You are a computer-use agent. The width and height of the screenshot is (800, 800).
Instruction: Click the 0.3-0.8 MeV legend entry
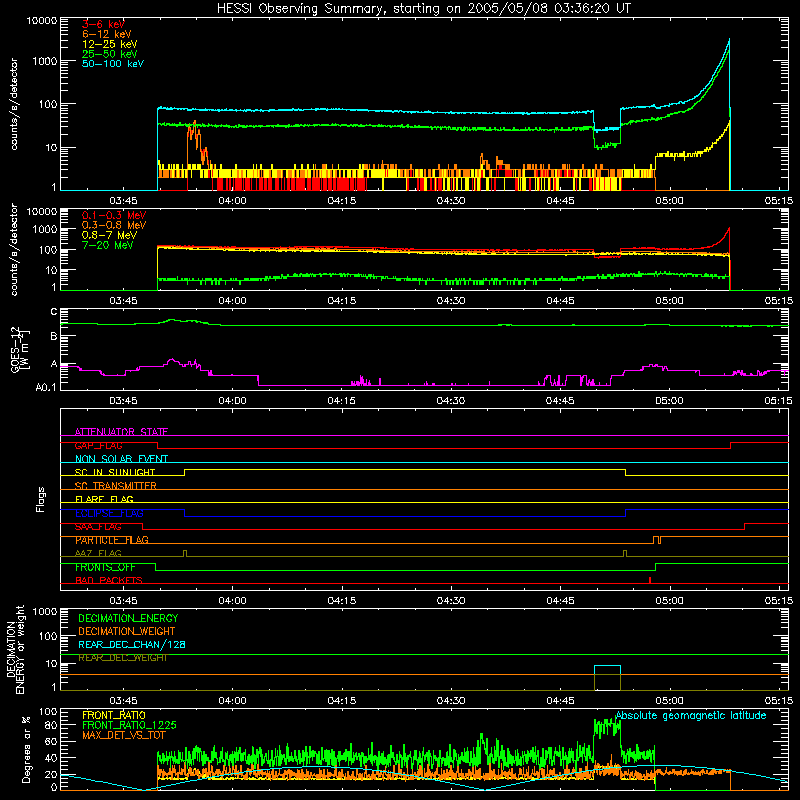114,225
